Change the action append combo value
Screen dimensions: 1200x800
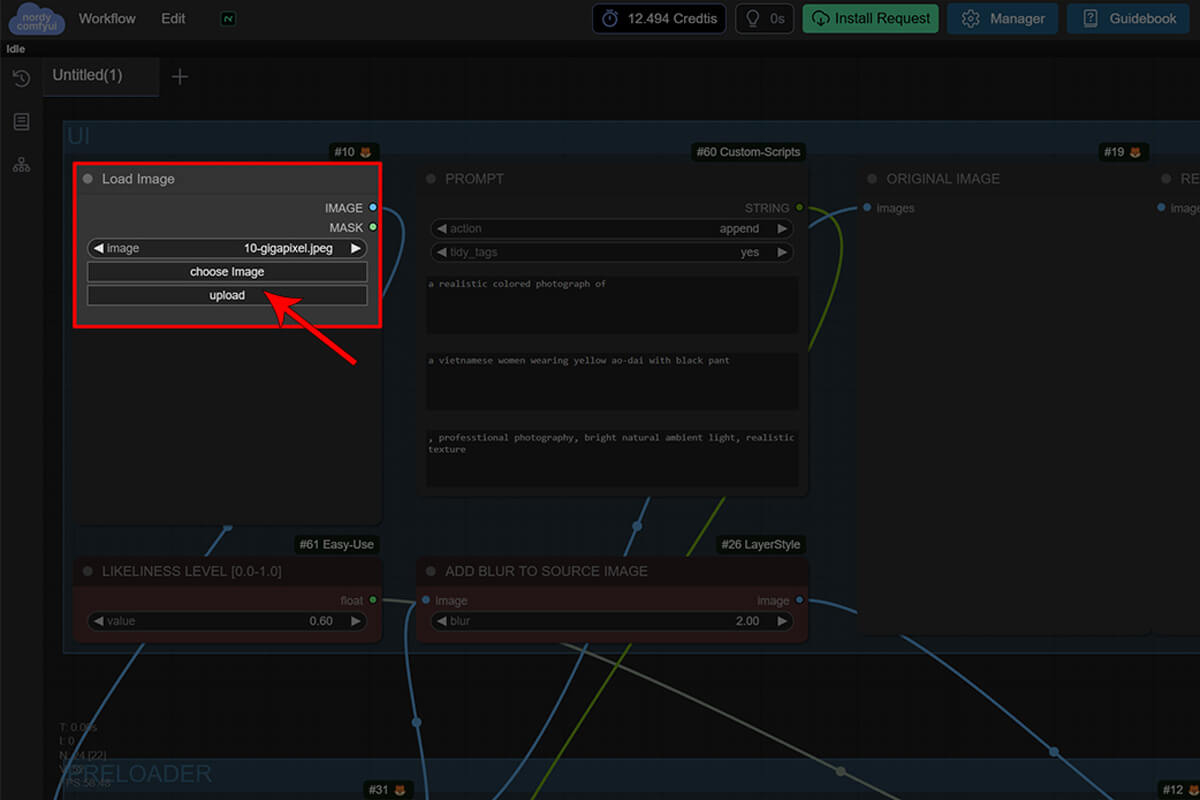click(611, 228)
